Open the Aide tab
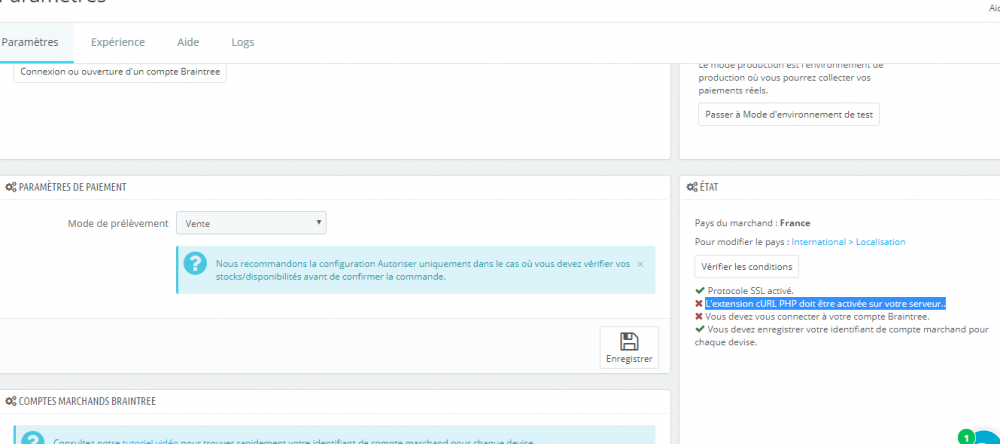Screen dimensions: 1000x444 coord(188,43)
